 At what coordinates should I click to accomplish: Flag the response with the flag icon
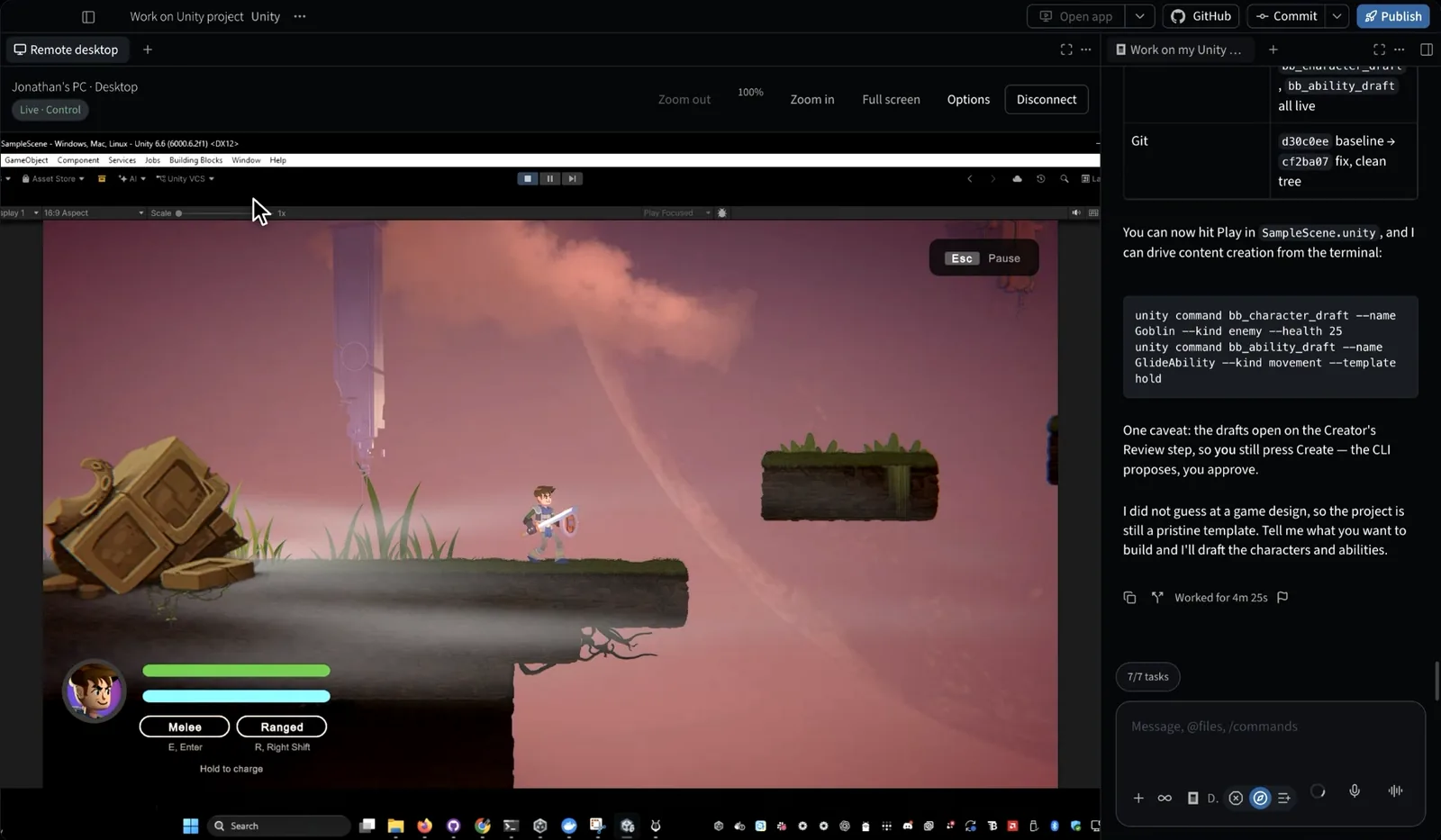[x=1282, y=597]
